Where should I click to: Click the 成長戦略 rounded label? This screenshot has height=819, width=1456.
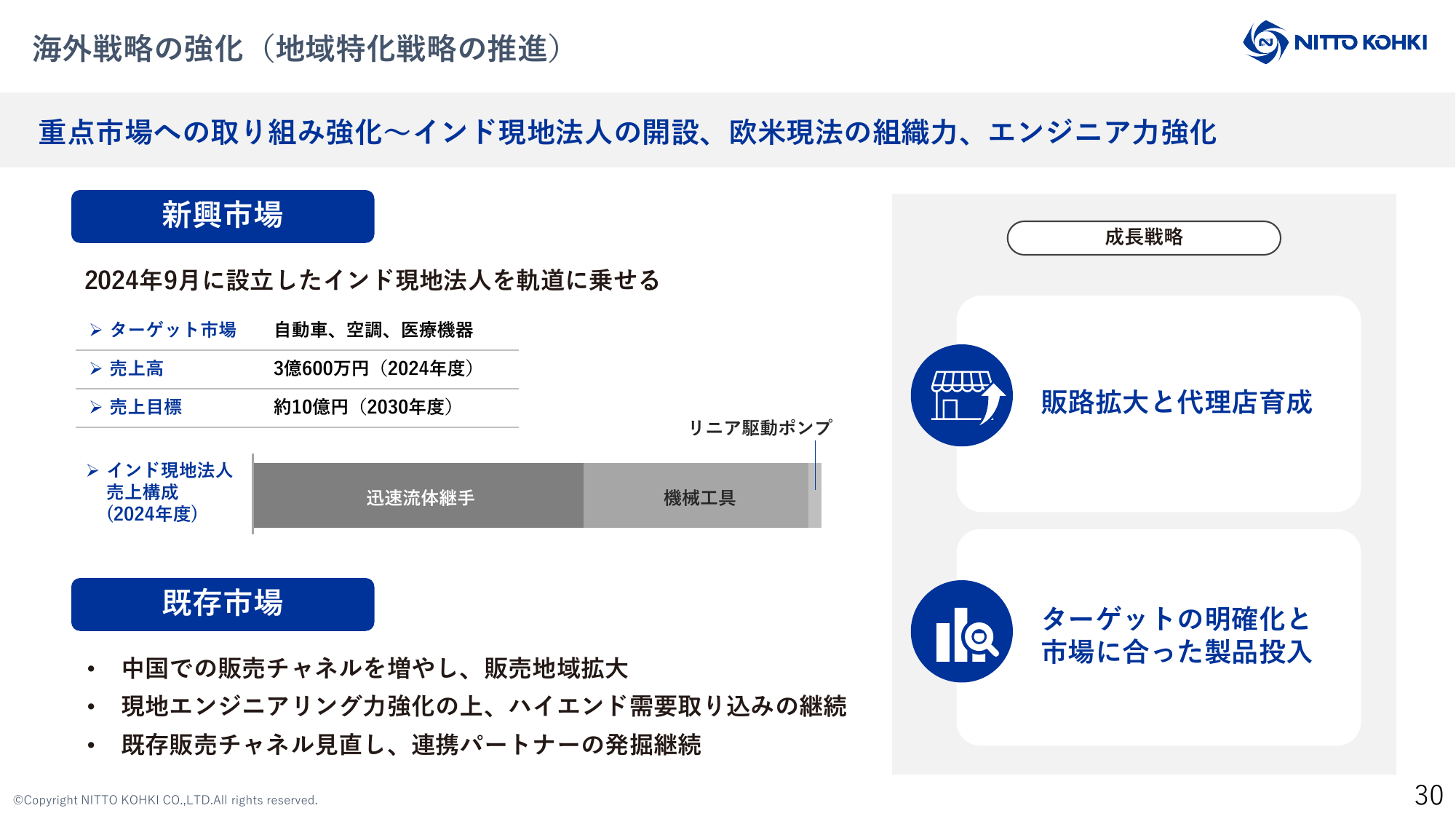(1143, 238)
